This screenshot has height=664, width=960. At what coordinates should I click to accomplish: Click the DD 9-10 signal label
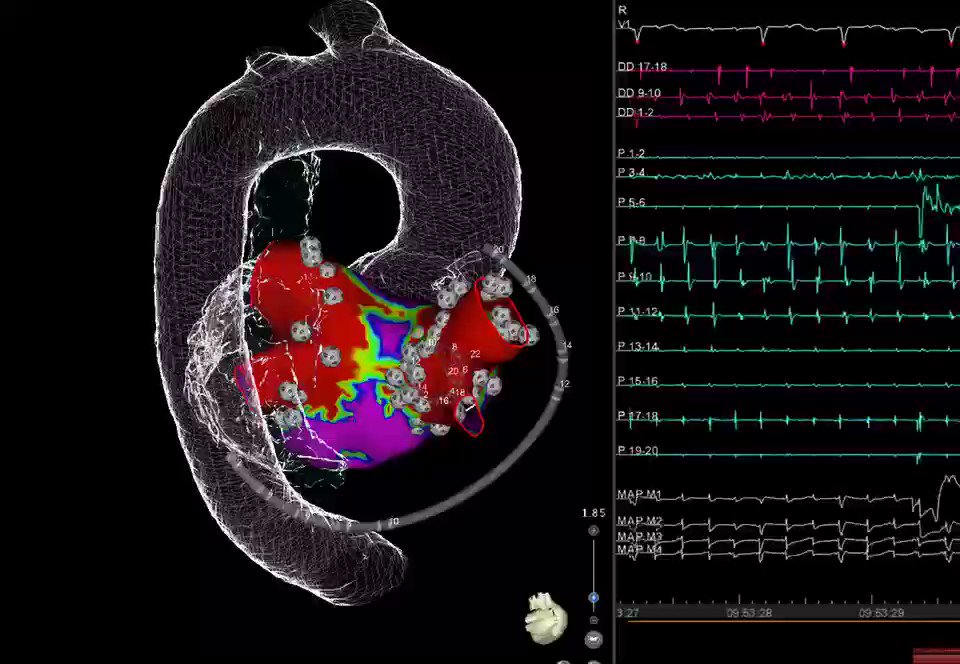639,92
